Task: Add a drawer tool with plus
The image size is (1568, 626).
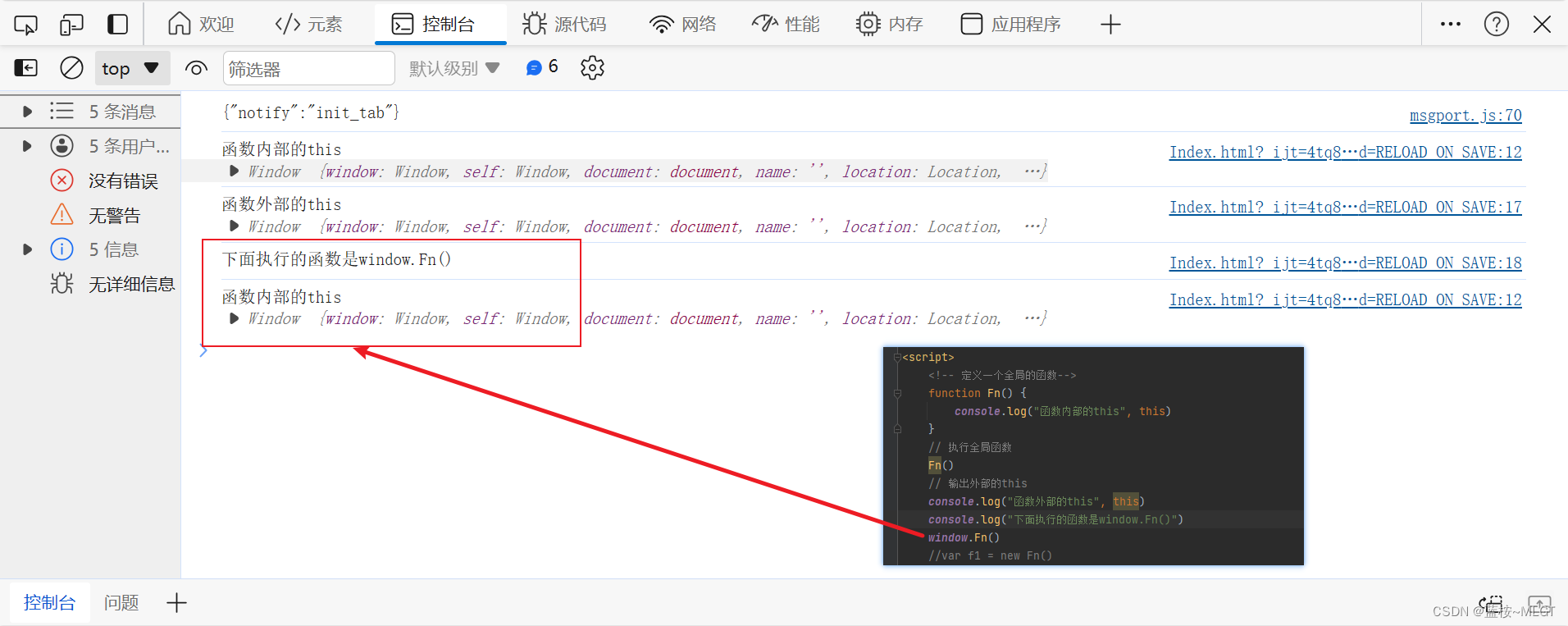Action: (x=176, y=603)
